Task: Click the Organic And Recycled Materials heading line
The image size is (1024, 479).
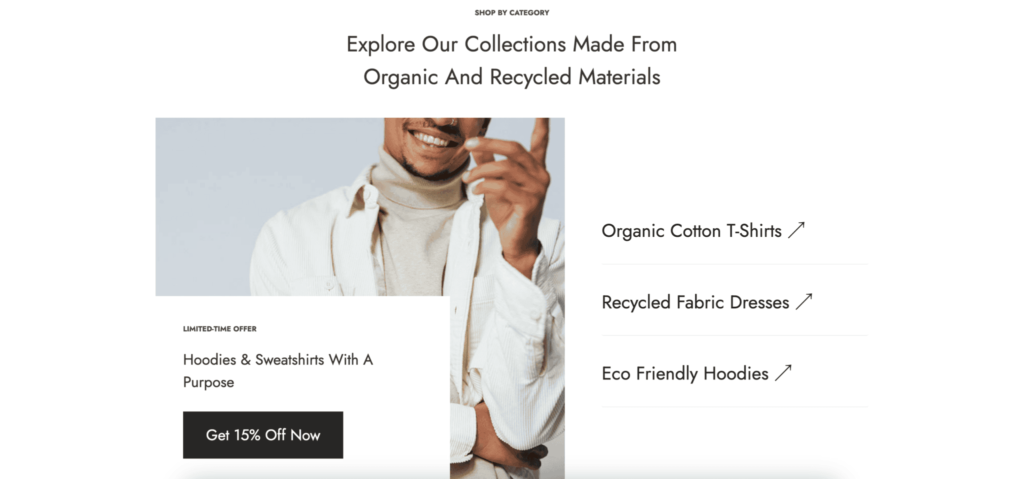Action: (x=511, y=77)
